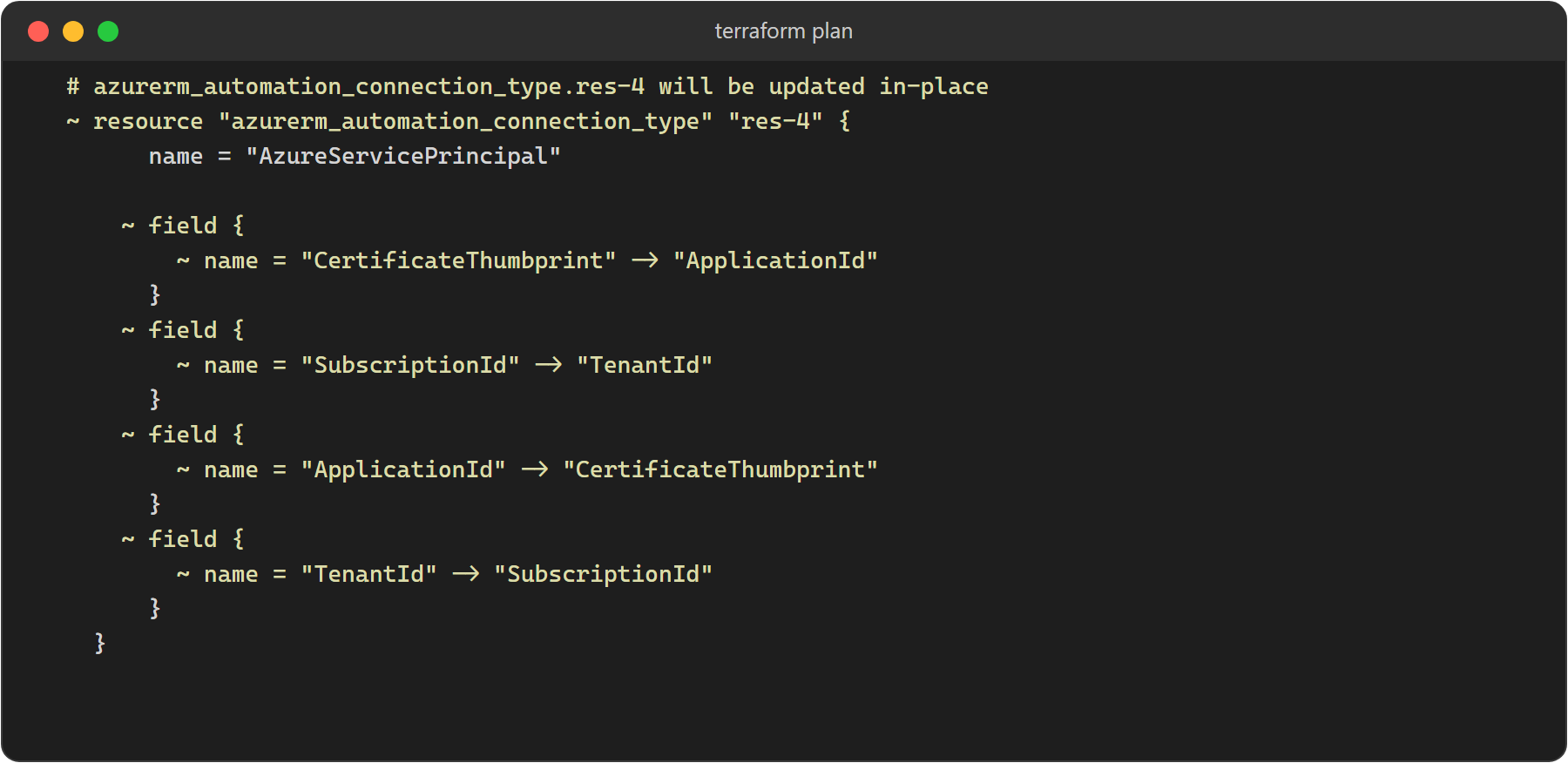Click the new value "SubscriptionId" replacing TenantId
The image size is (1568, 763).
[x=604, y=574]
